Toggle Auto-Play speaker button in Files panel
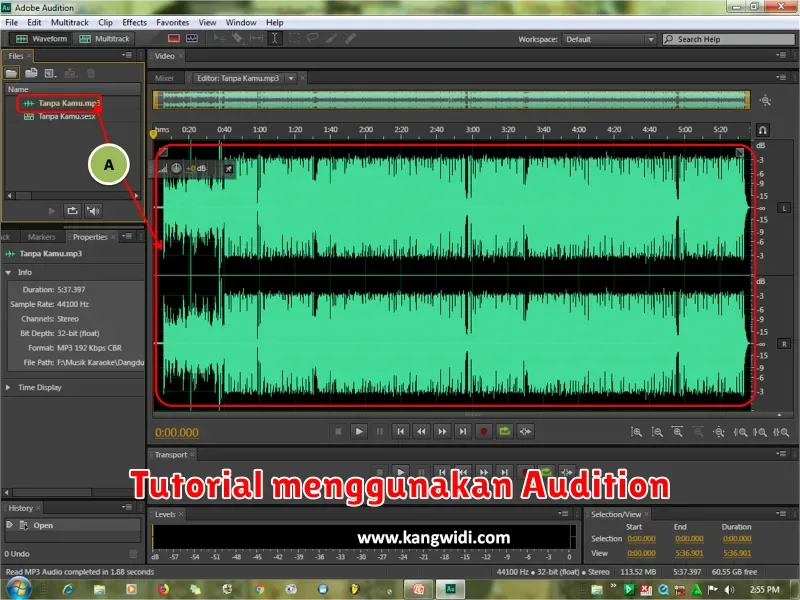Viewport: 800px width, 600px height. (93, 211)
